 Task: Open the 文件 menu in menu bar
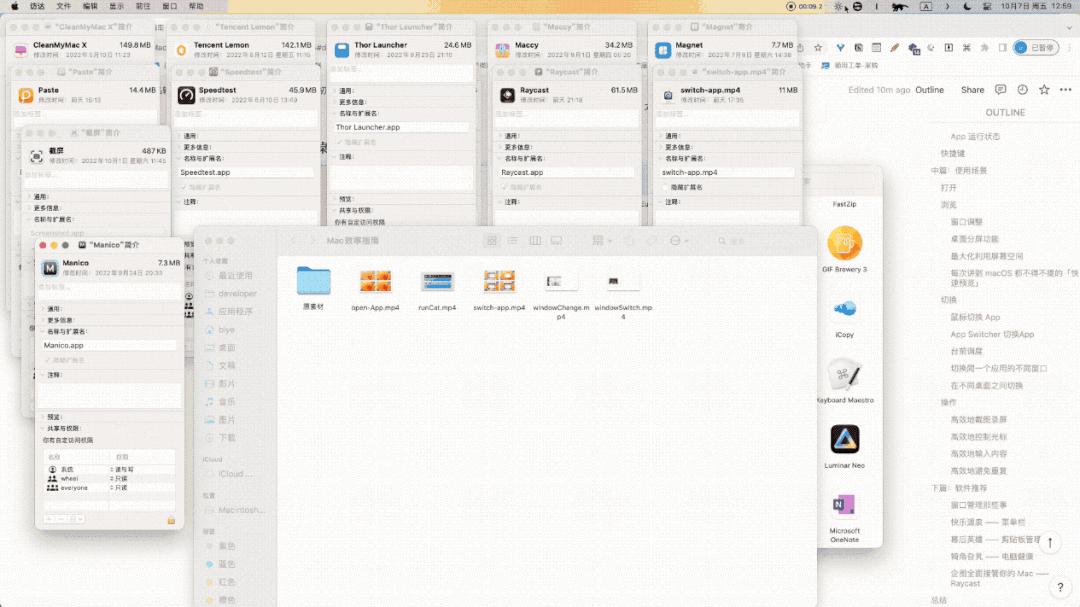(x=63, y=6)
